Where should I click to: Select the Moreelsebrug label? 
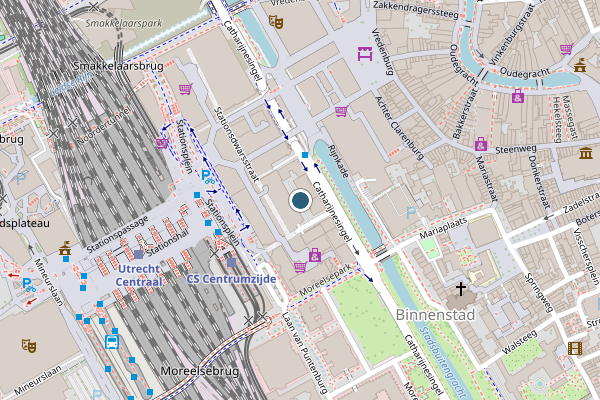[x=200, y=371]
